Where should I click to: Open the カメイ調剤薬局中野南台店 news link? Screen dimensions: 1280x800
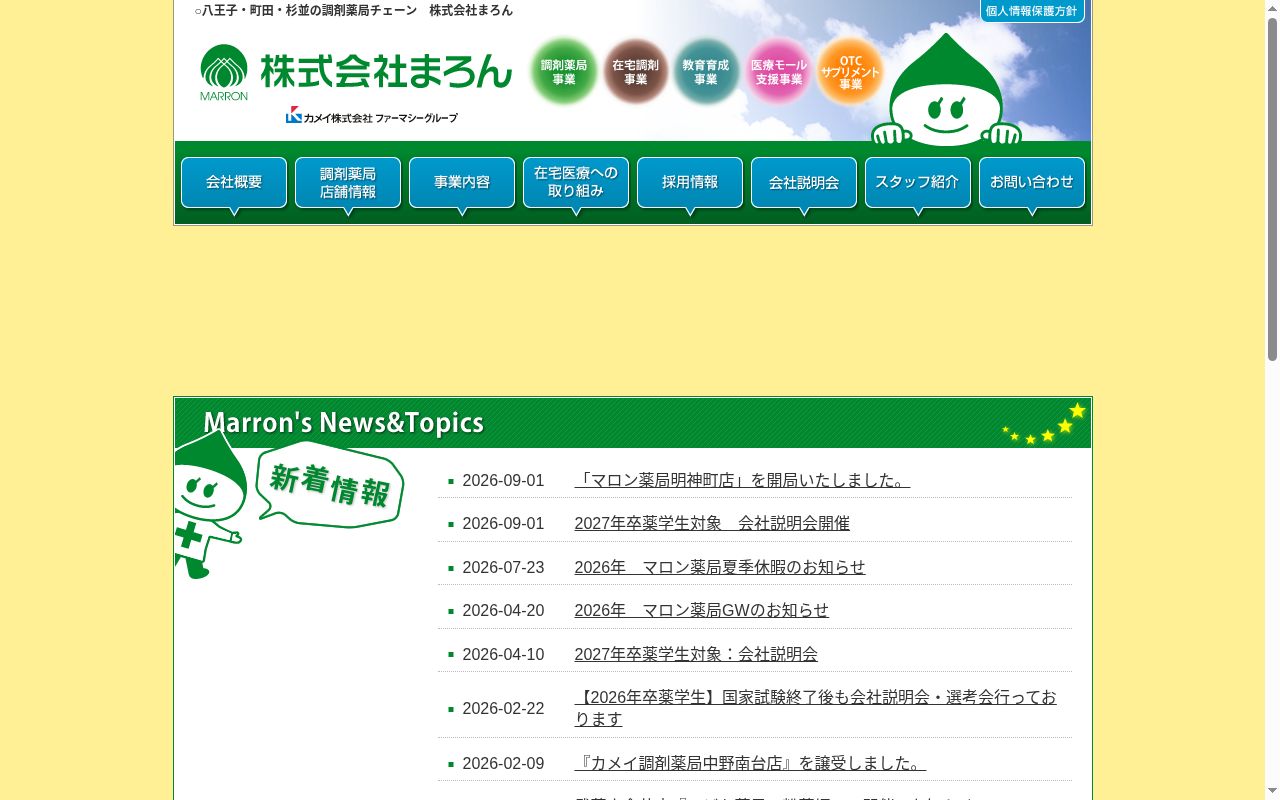pyautogui.click(x=750, y=763)
